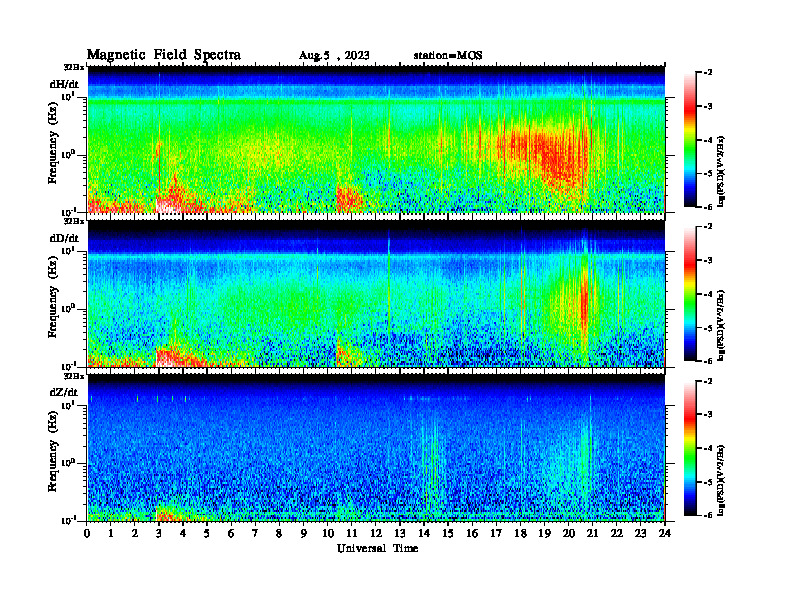792x612 pixels.
Task: Click the -3 value on dZ/dt color scale
Action: coord(707,415)
